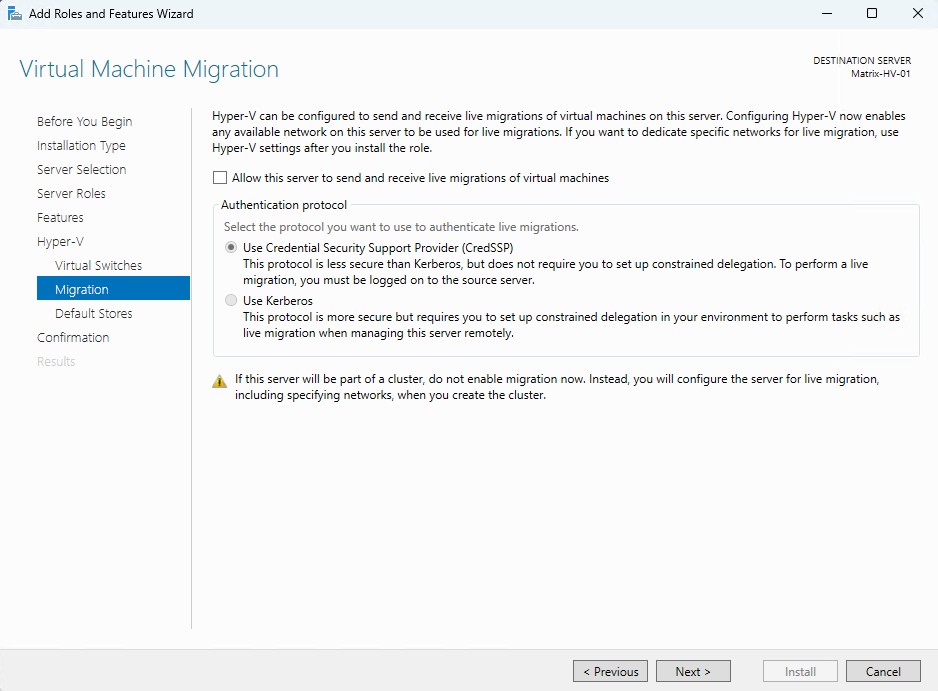
Task: Click the Next button
Action: [693, 671]
